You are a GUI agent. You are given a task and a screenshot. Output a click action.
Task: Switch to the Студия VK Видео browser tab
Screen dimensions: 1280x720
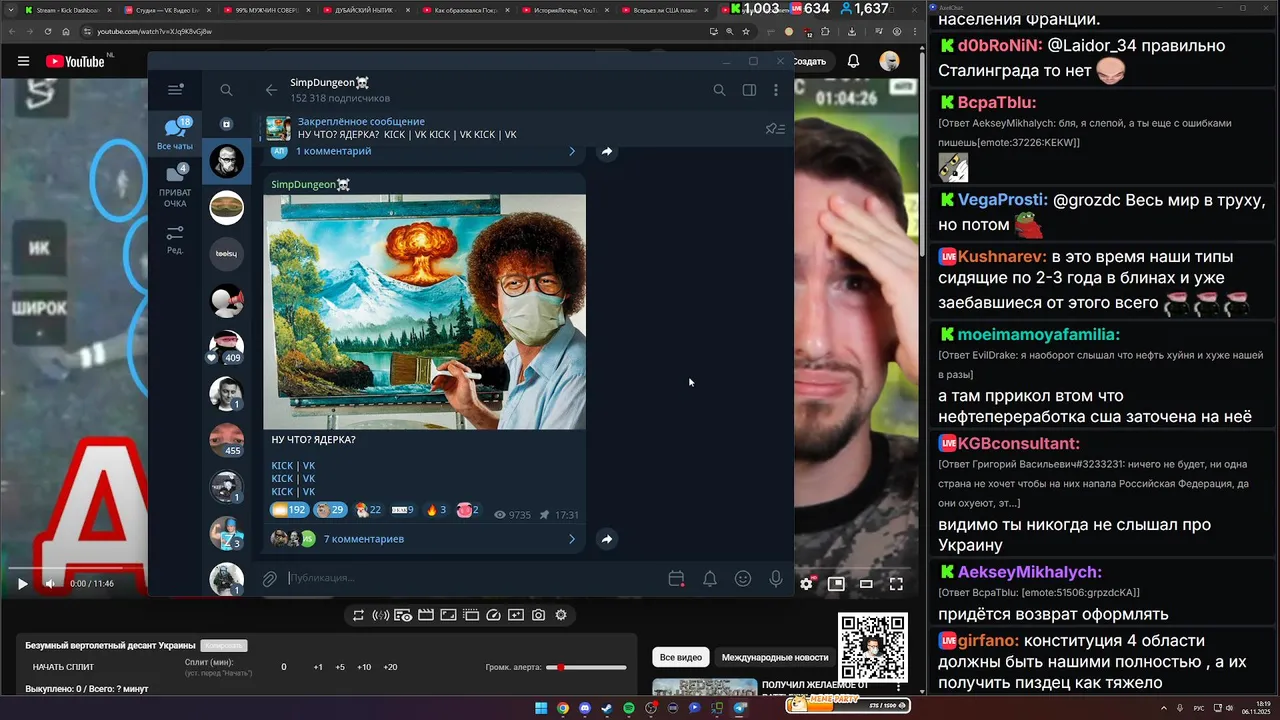point(165,10)
